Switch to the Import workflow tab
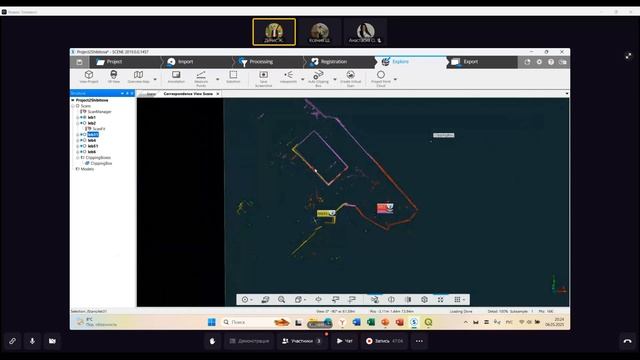The width and height of the screenshot is (640, 360). (197, 62)
